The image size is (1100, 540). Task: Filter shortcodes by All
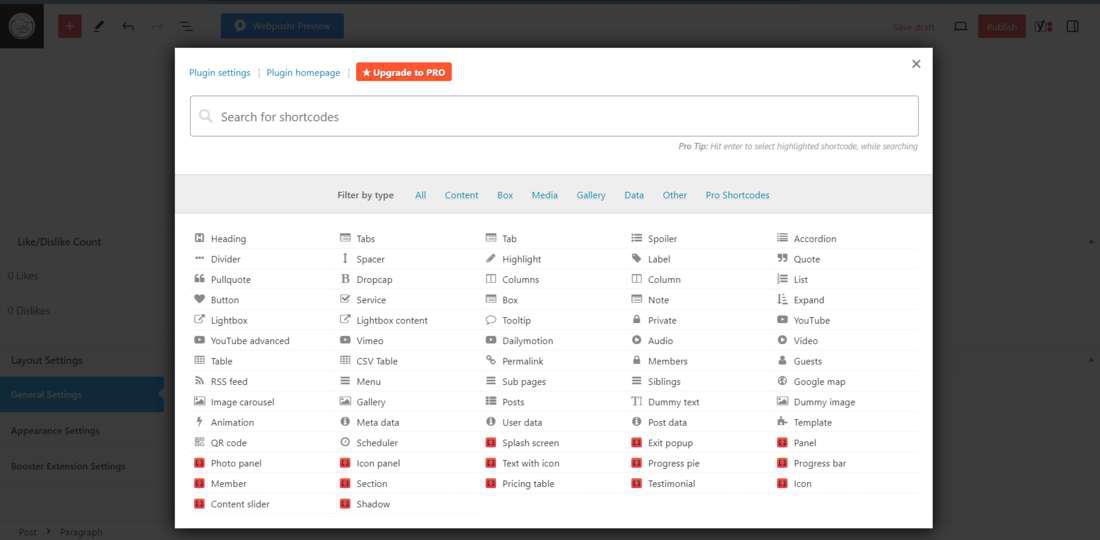(x=420, y=195)
